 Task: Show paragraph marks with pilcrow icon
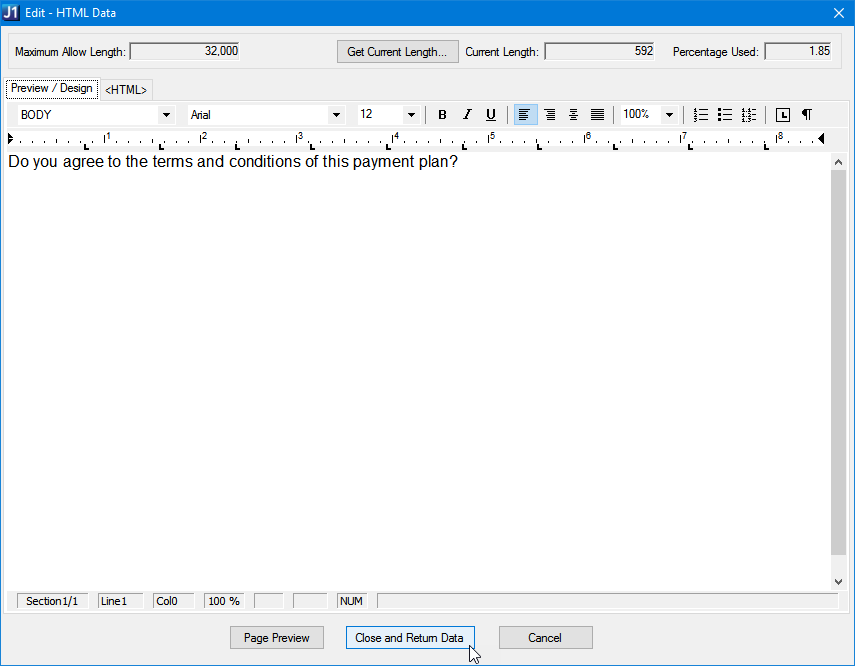[x=806, y=115]
